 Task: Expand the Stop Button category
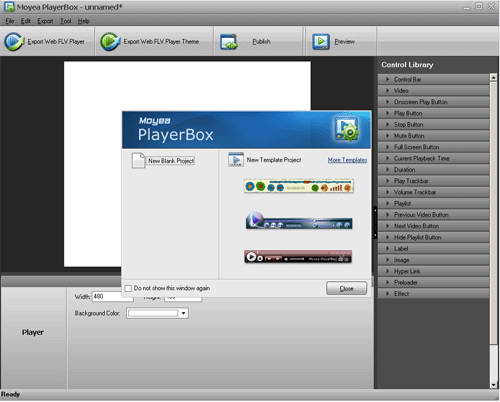pos(433,125)
